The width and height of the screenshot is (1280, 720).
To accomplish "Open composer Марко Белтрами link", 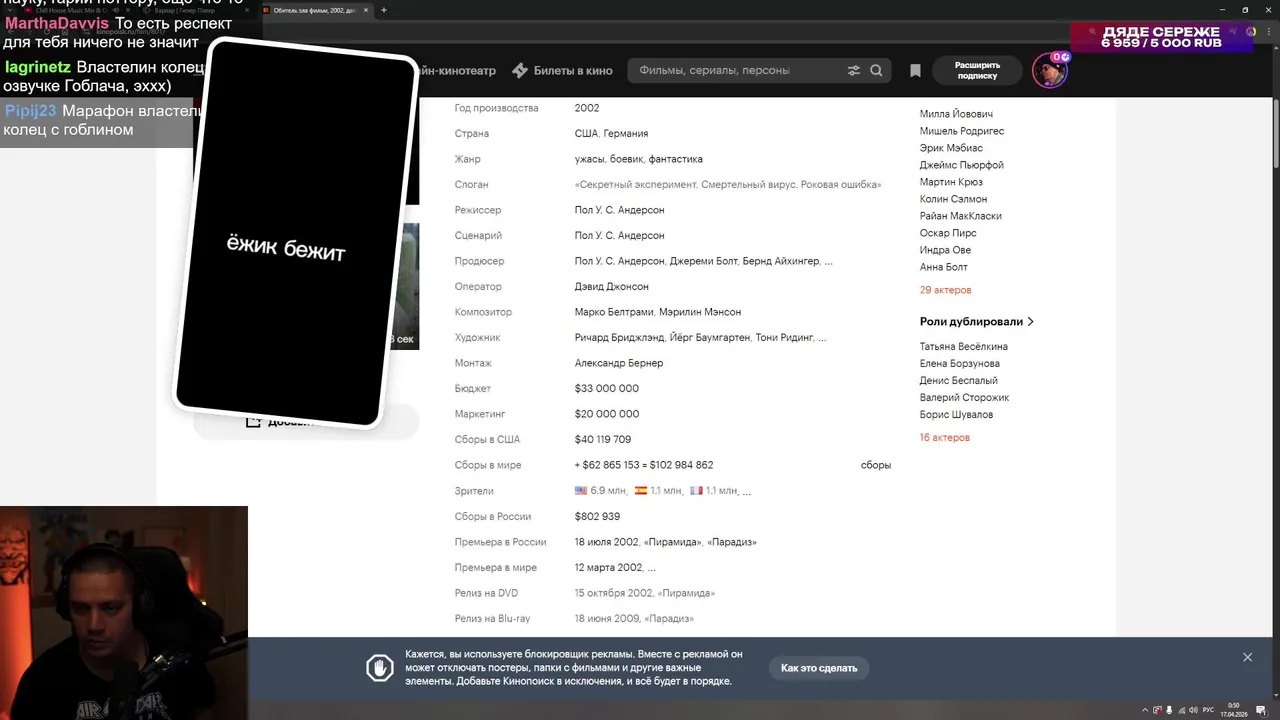I will [x=614, y=312].
